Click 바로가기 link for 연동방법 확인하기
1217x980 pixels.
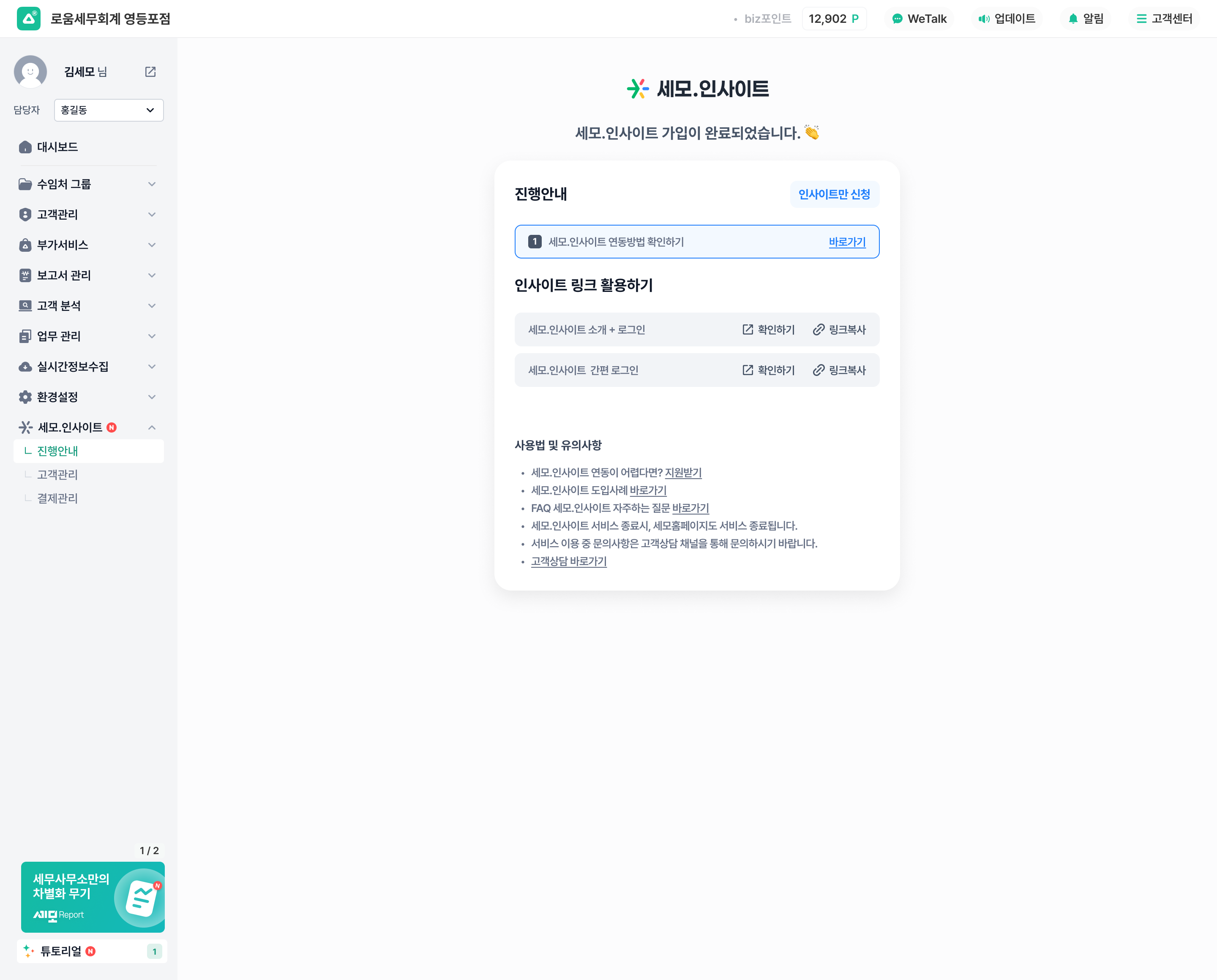pos(846,242)
